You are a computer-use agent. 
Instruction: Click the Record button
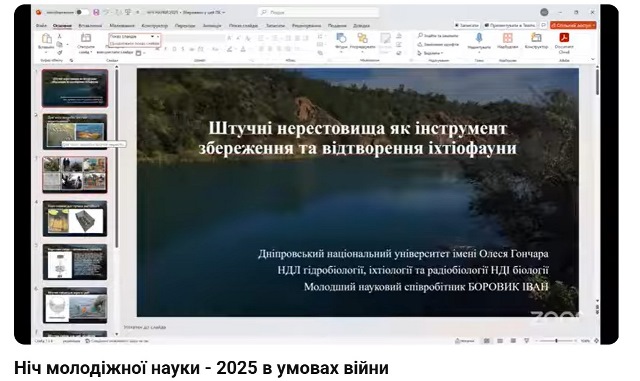[x=467, y=25]
